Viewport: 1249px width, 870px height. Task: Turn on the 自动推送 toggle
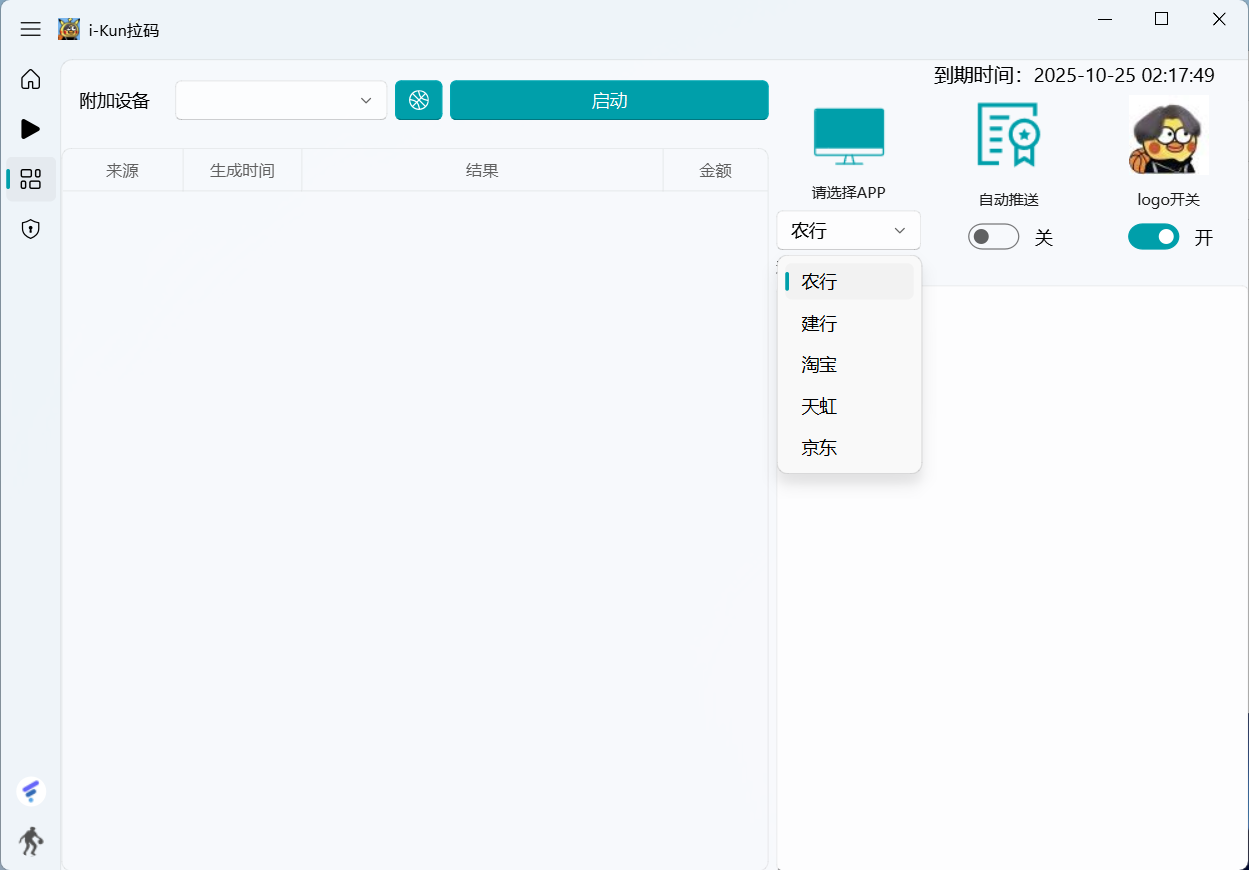point(993,236)
